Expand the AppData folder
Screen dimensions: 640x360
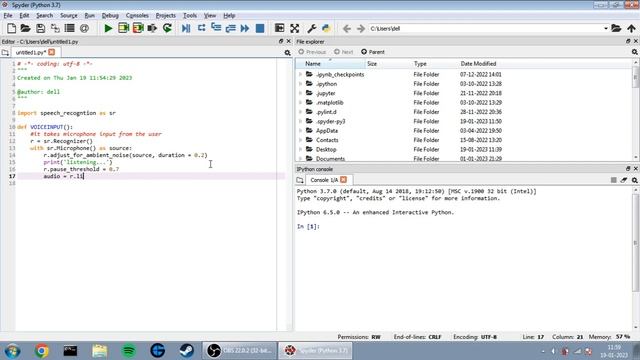tap(301, 131)
